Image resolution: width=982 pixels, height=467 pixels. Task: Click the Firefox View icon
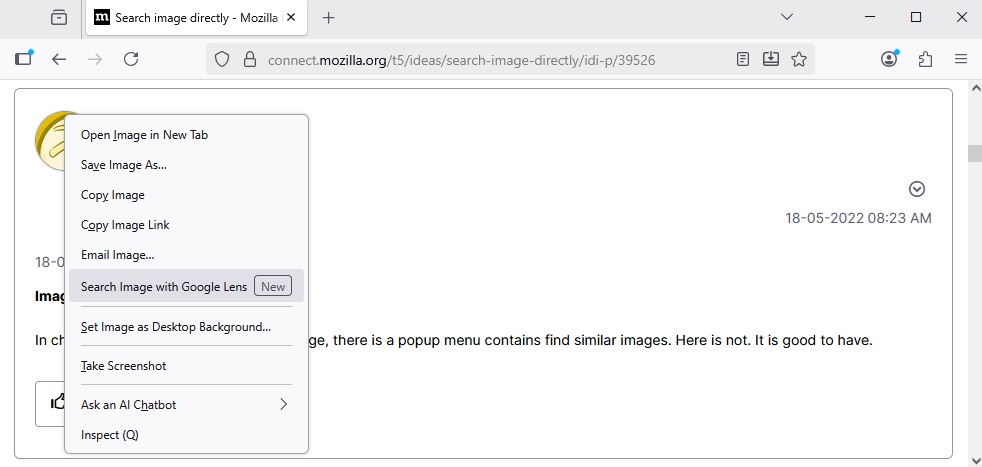coord(59,17)
